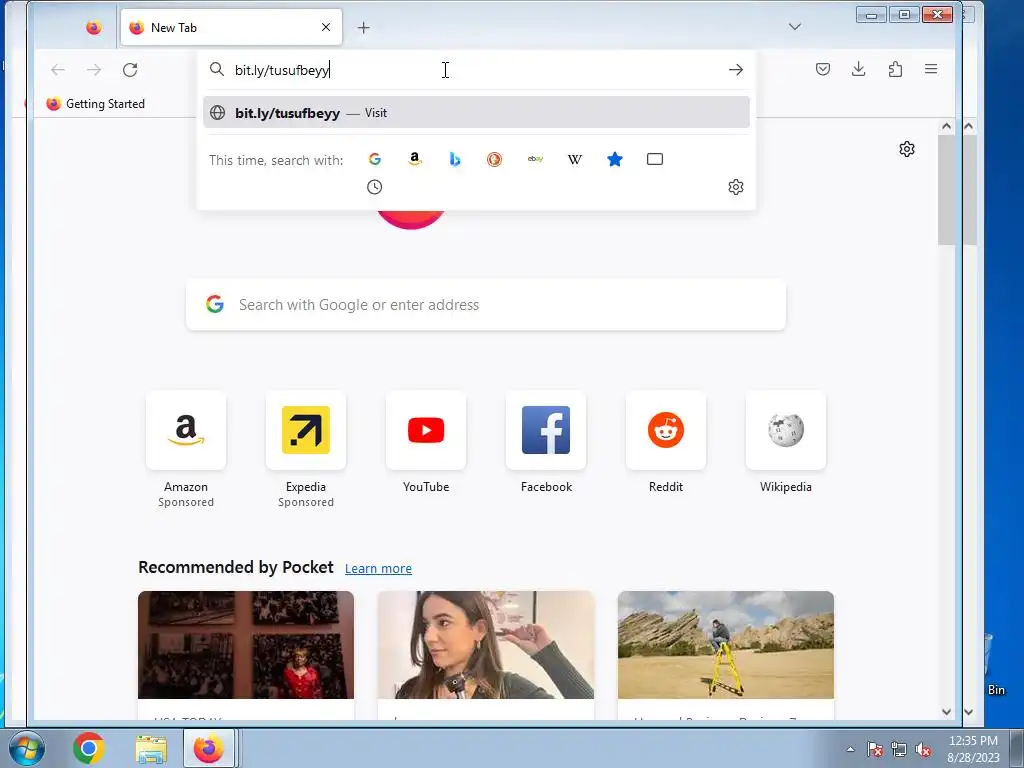Image resolution: width=1024 pixels, height=768 pixels.
Task: Show hidden system tray icons
Action: [850, 749]
